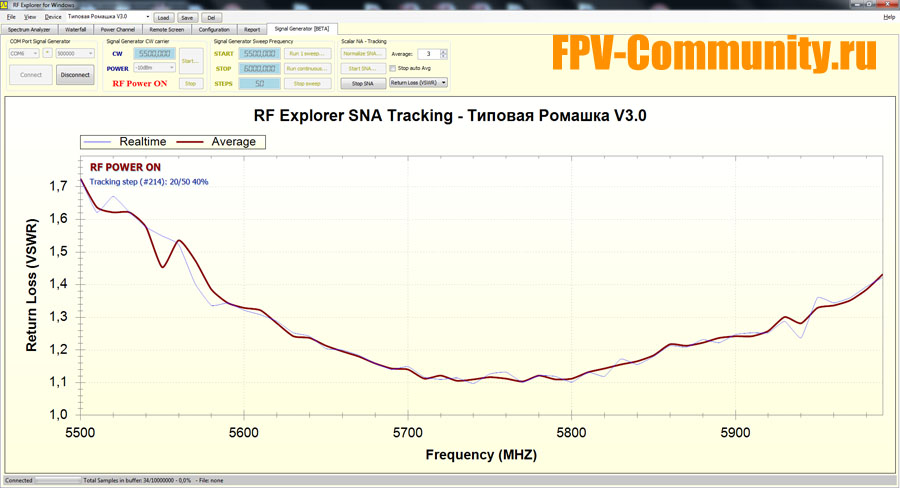Image resolution: width=900 pixels, height=488 pixels.
Task: Click the 5700 frequency axis tick label
Action: click(408, 433)
